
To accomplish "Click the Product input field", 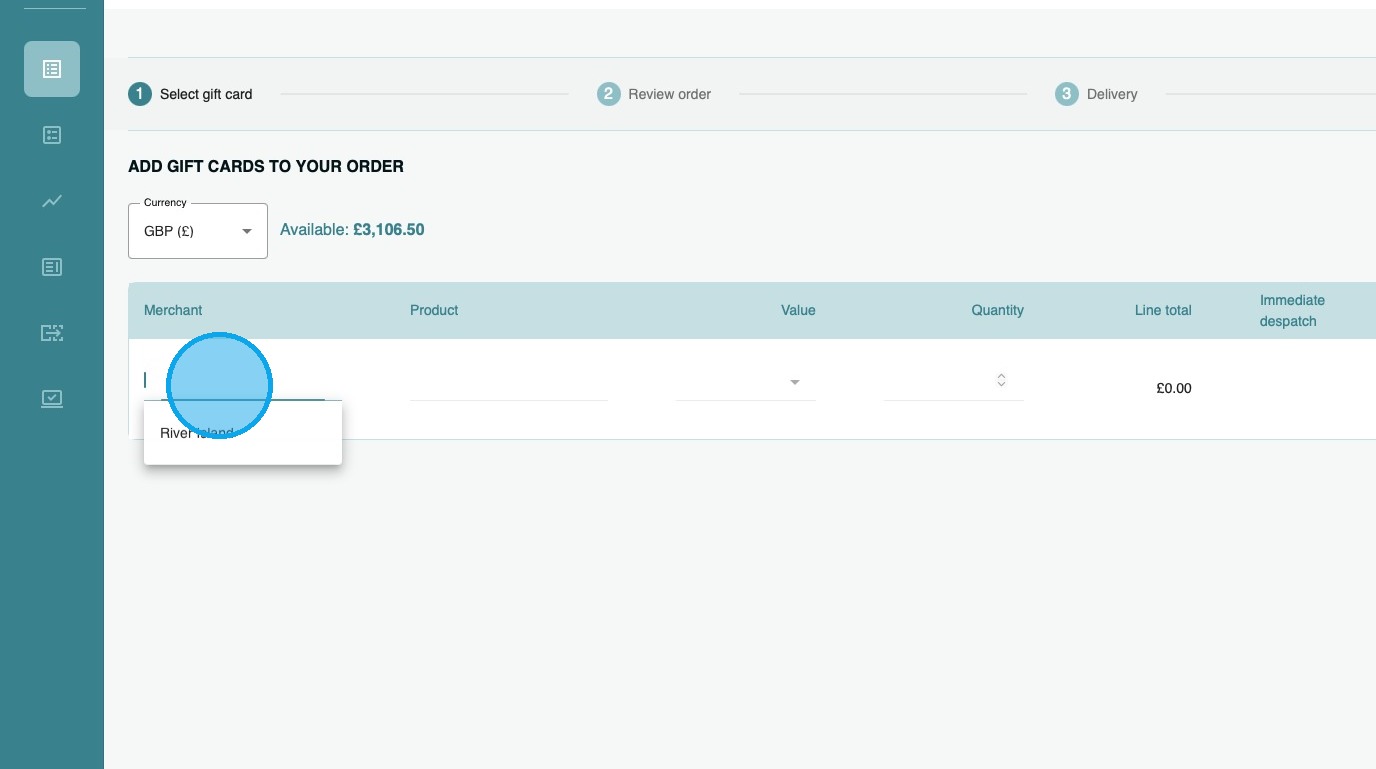I will click(509, 381).
